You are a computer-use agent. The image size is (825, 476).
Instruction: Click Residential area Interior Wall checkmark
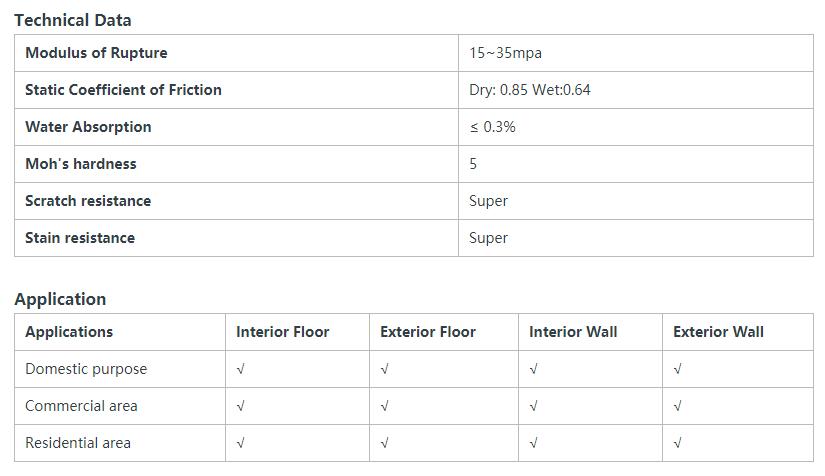pos(534,443)
